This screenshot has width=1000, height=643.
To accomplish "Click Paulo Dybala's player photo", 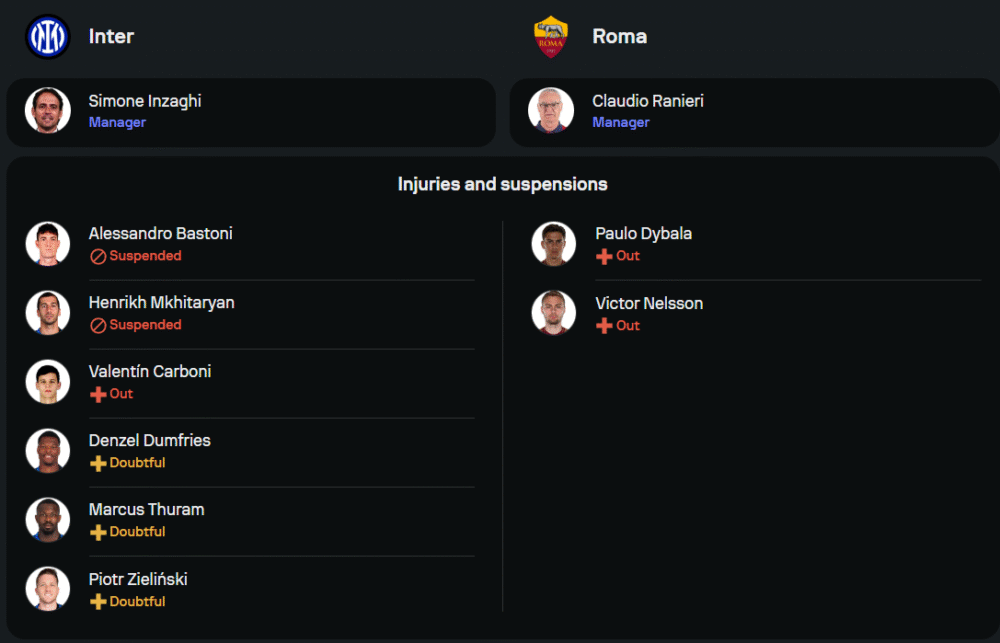I will pyautogui.click(x=553, y=244).
